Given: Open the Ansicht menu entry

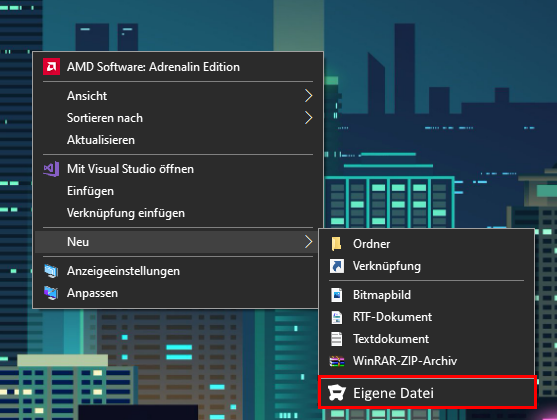Looking at the screenshot, I should [178, 96].
